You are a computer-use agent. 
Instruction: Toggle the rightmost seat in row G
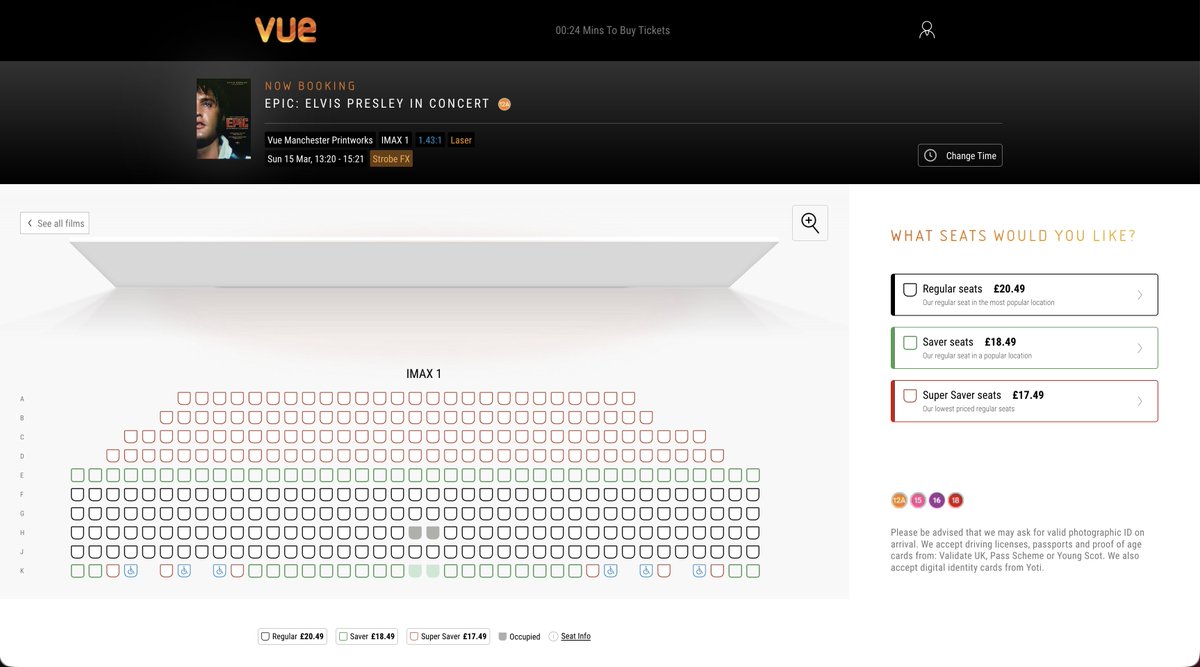pyautogui.click(x=752, y=513)
